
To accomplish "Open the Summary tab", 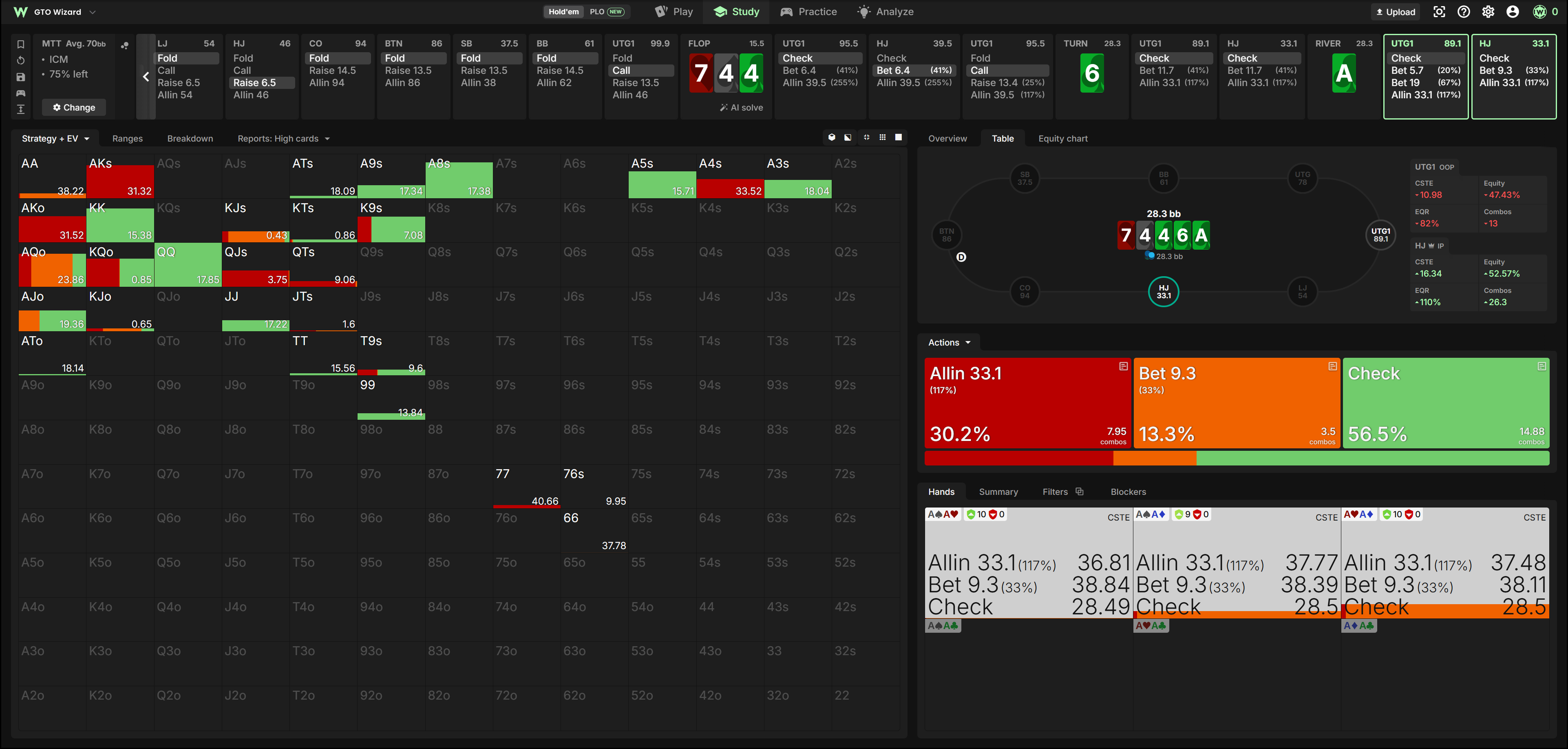I will click(998, 492).
